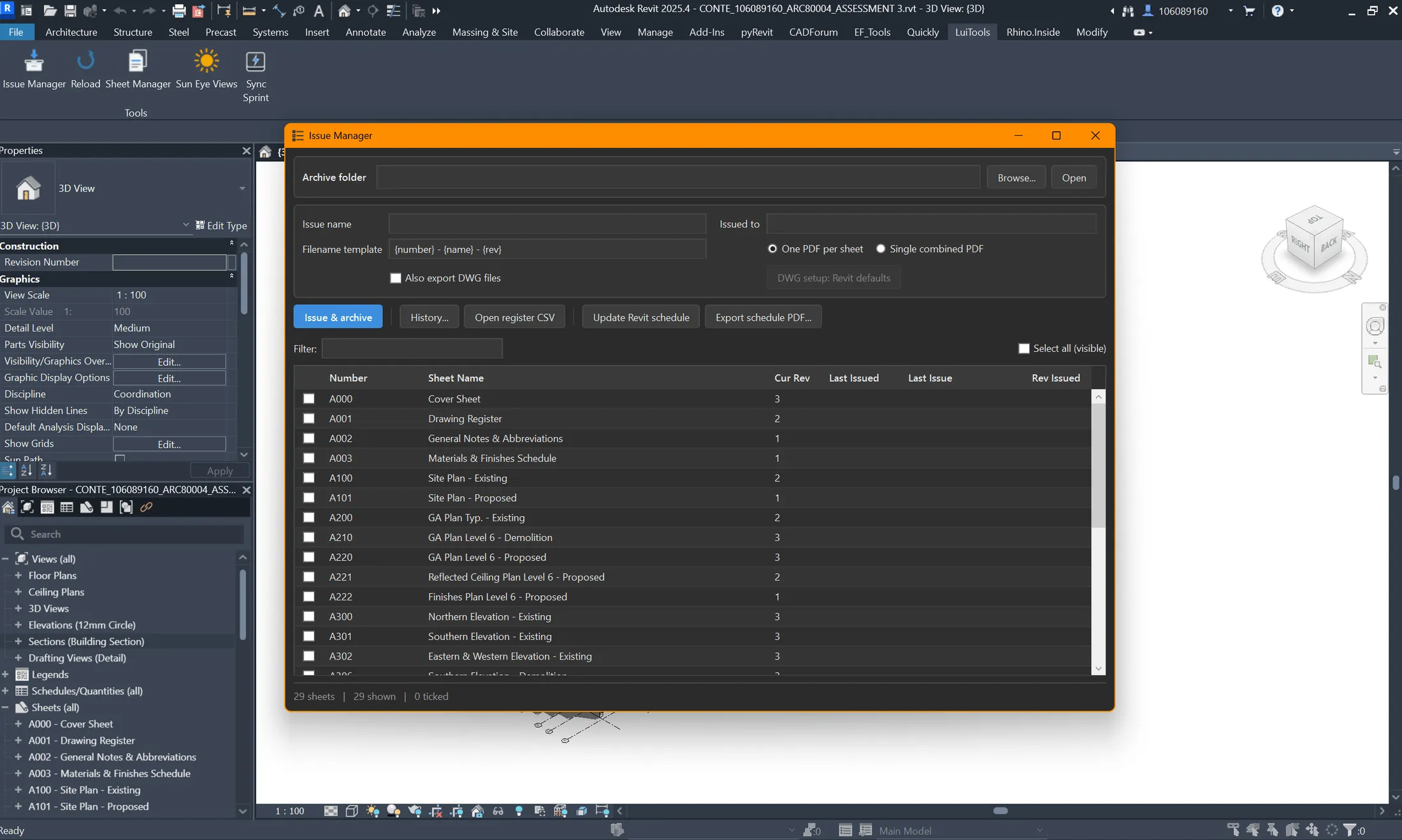The width and height of the screenshot is (1402, 840).
Task: Select One PDF per sheet radio option
Action: 772,249
